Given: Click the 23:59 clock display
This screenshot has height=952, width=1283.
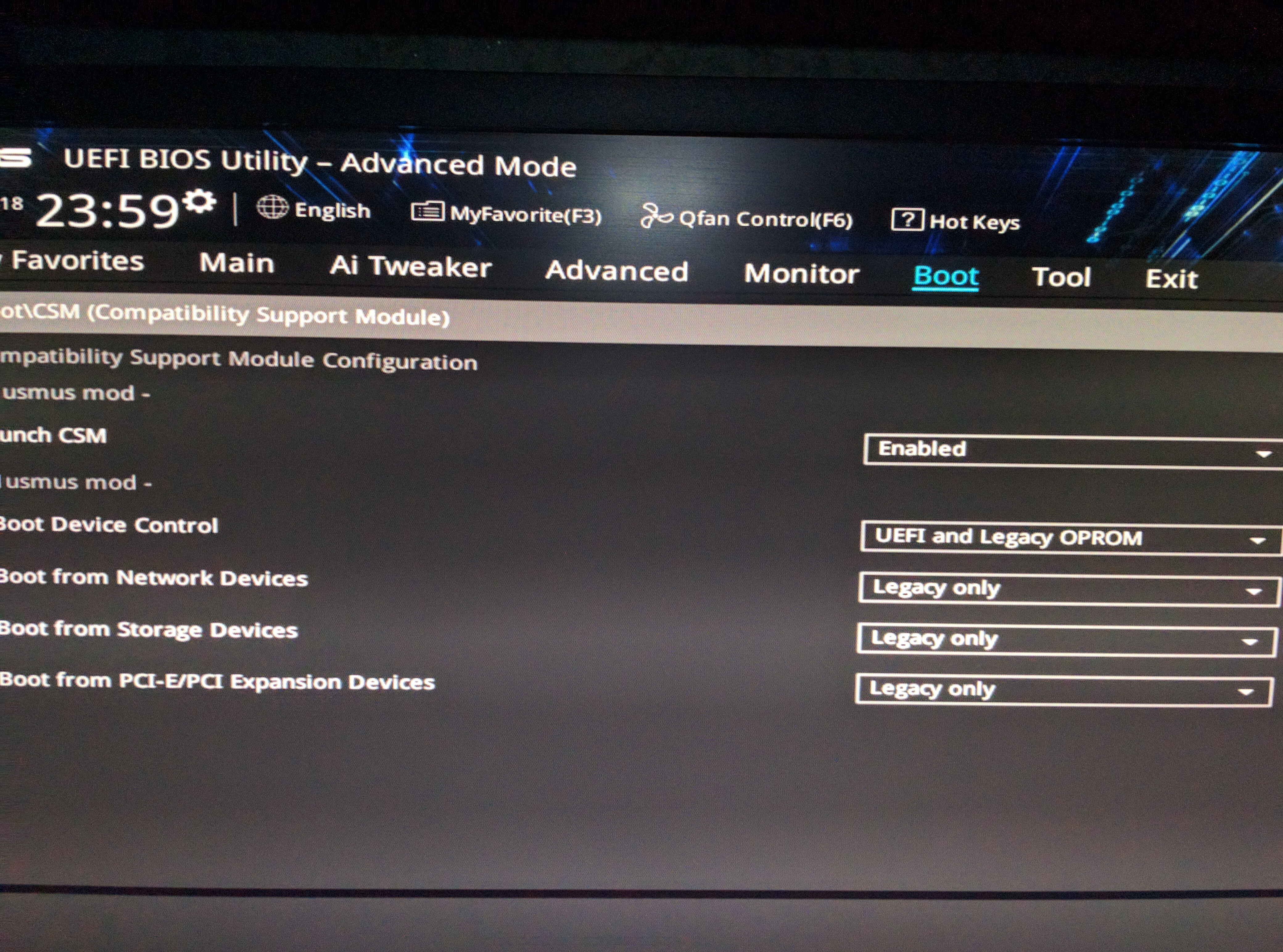Looking at the screenshot, I should (x=108, y=210).
